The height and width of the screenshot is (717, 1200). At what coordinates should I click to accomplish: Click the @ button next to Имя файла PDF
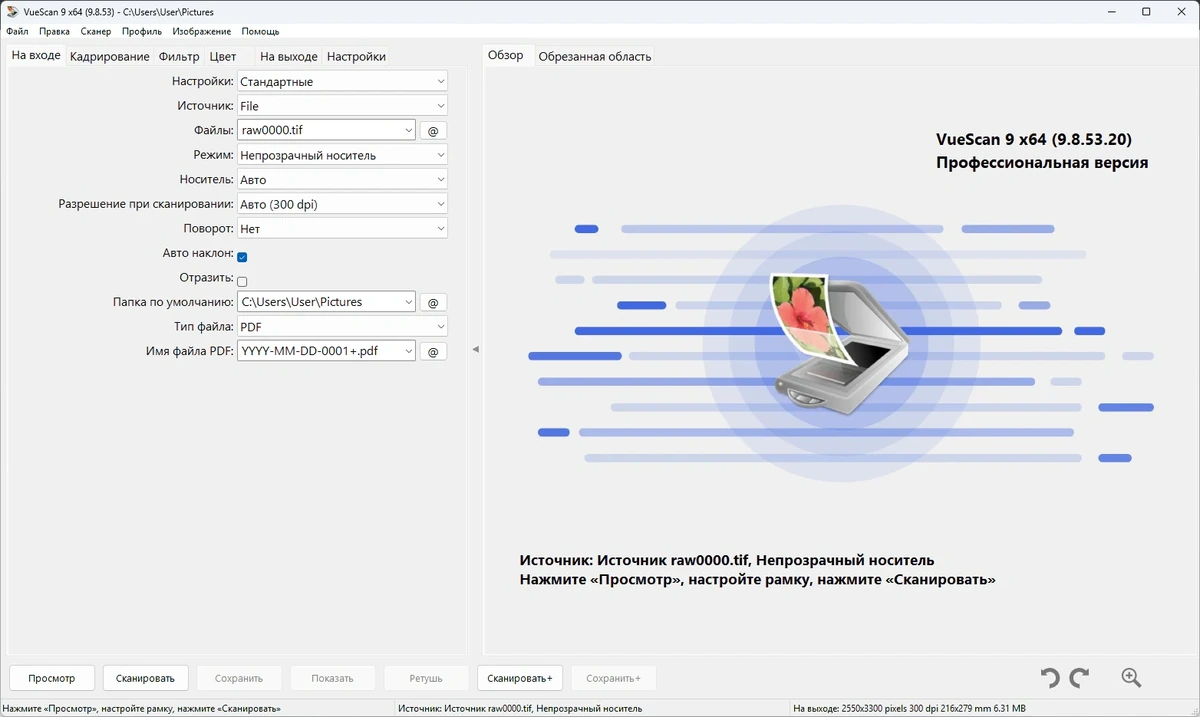pyautogui.click(x=433, y=351)
